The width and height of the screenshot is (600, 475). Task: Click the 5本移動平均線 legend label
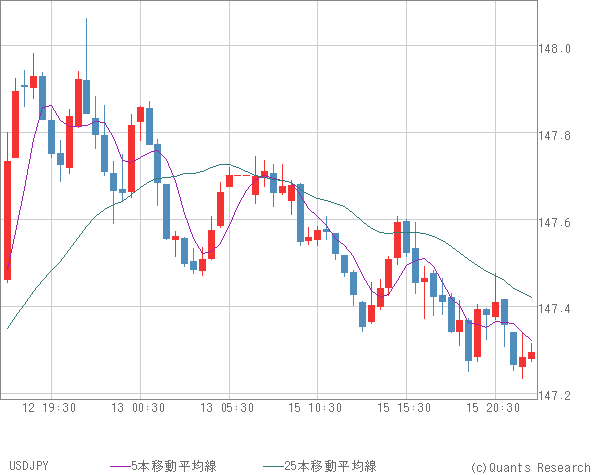pos(174,466)
